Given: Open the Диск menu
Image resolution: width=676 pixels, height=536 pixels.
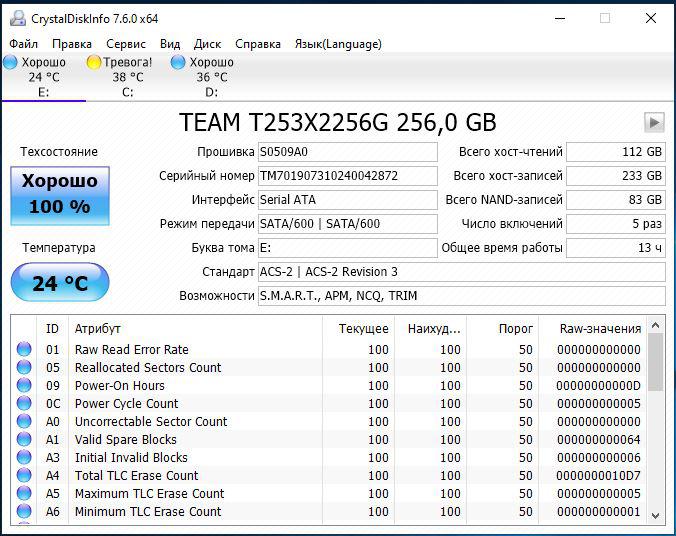Looking at the screenshot, I should point(207,44).
